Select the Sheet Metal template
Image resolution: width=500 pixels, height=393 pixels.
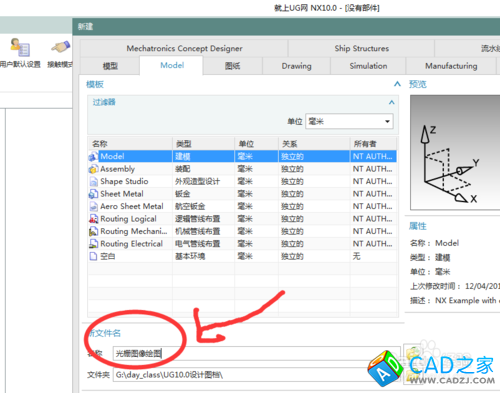point(243,194)
